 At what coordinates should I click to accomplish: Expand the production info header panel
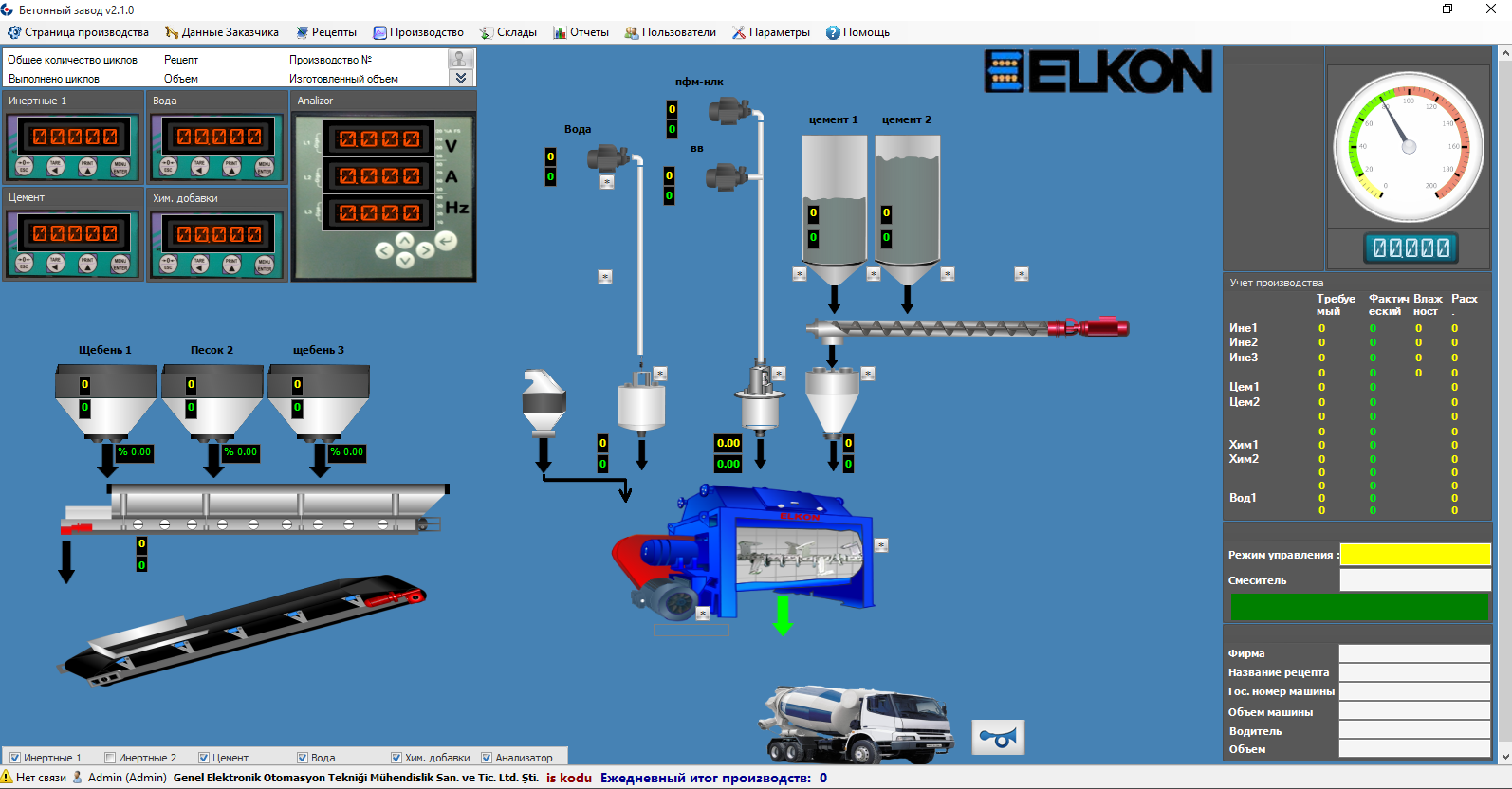coord(460,78)
